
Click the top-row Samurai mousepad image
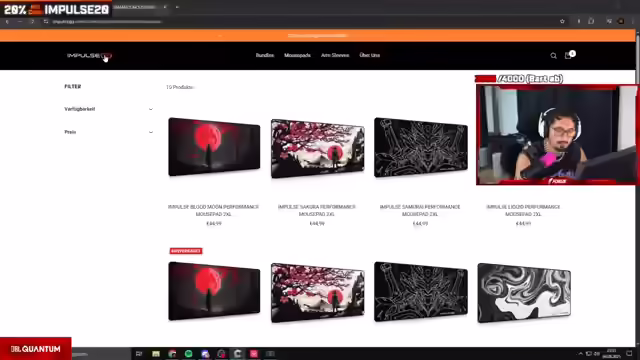pos(421,148)
